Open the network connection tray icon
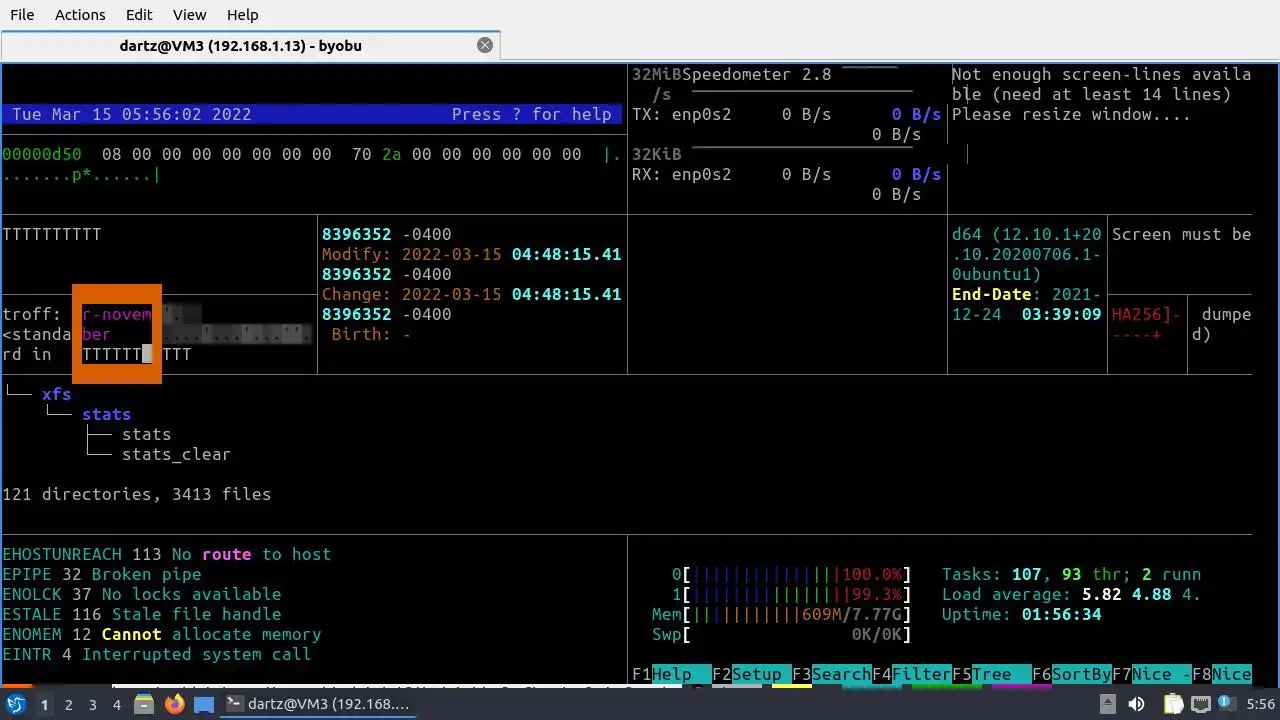 [x=1200, y=704]
